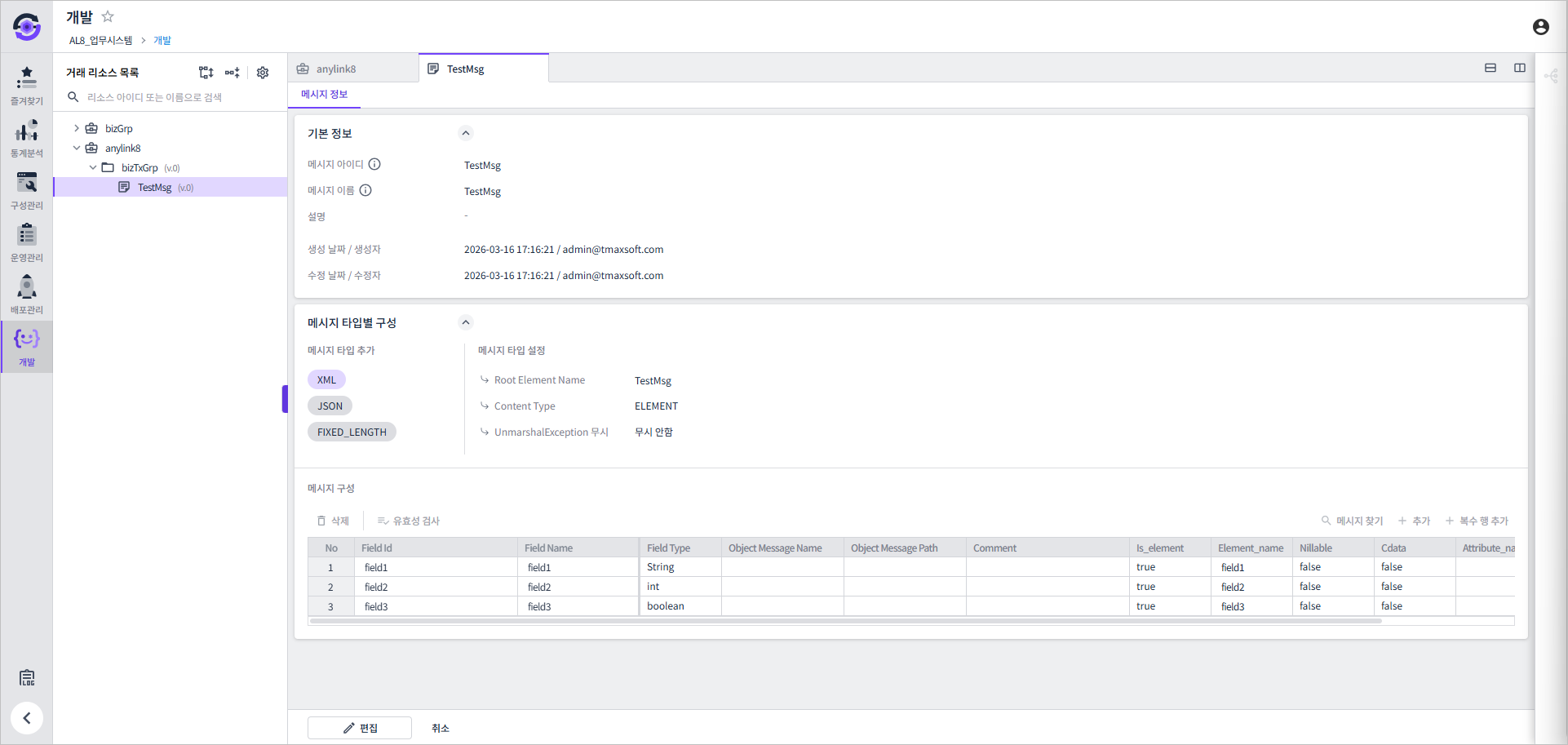Run 유효성 검사 validation check
This screenshot has height=745, width=1568.
coord(408,521)
